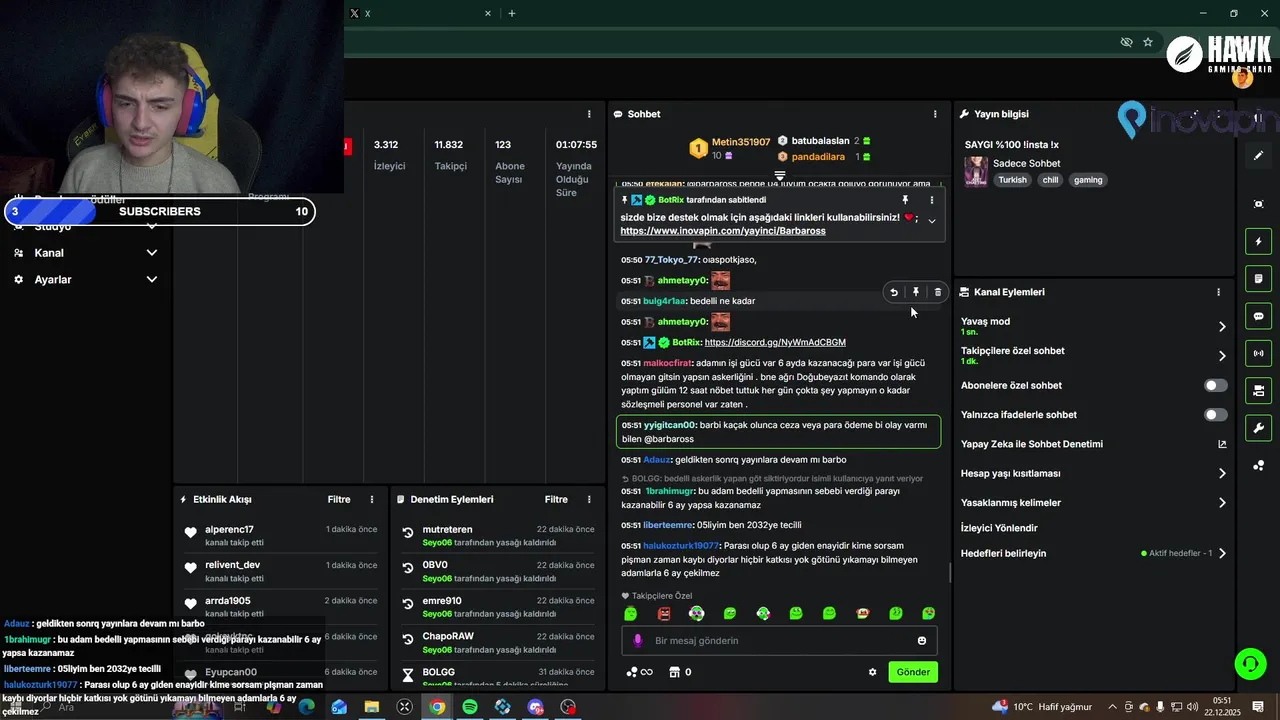This screenshot has height=720, width=1280.
Task: Toggle Abonelere özel sohbet switch
Action: click(1216, 385)
